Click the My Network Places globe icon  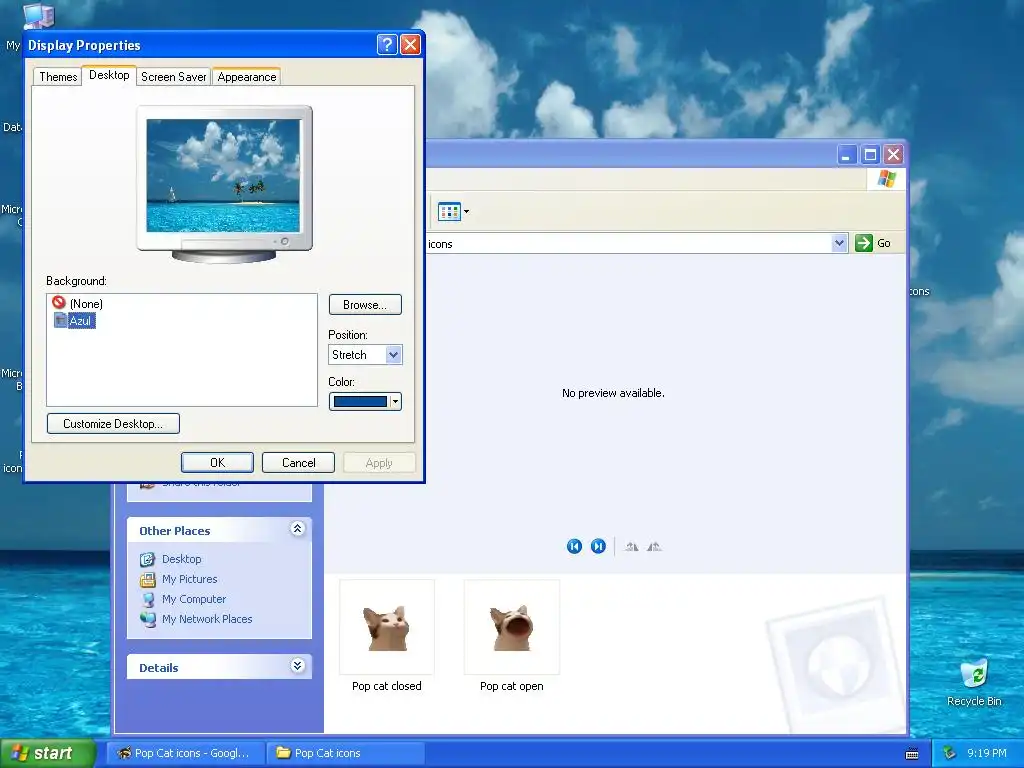[x=148, y=619]
